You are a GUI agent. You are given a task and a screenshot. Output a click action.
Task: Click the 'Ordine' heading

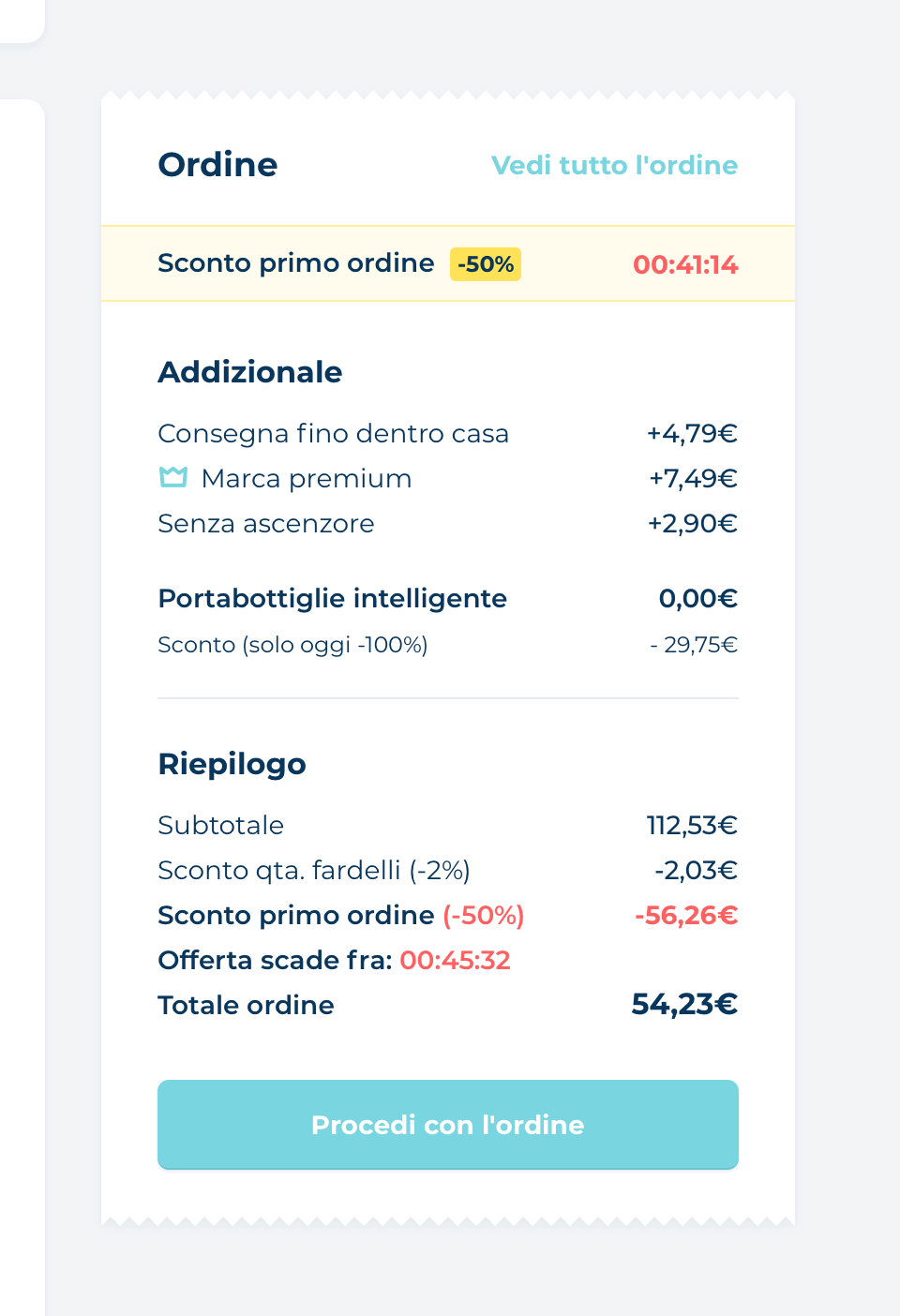point(217,165)
